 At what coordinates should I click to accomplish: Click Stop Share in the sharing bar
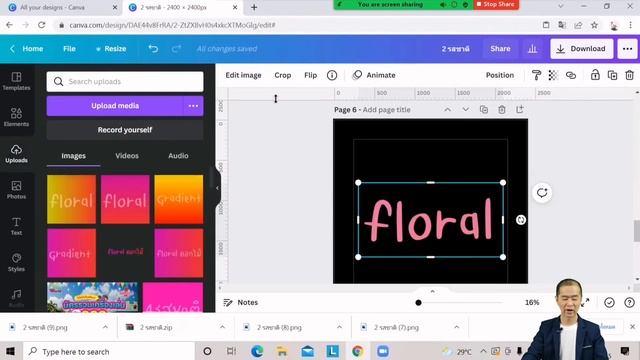click(496, 4)
